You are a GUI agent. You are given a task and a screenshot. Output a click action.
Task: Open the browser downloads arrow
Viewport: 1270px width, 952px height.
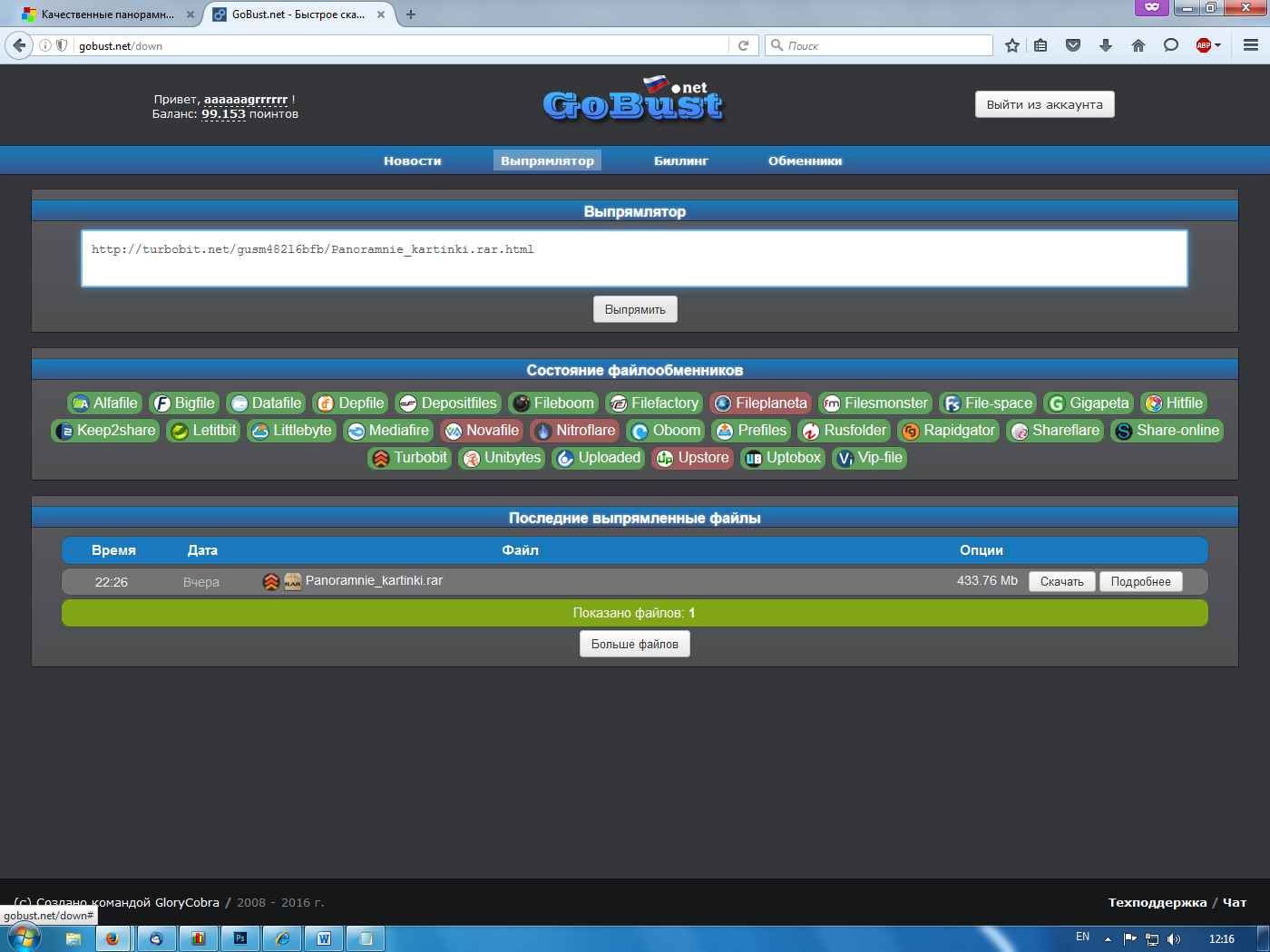click(x=1105, y=45)
